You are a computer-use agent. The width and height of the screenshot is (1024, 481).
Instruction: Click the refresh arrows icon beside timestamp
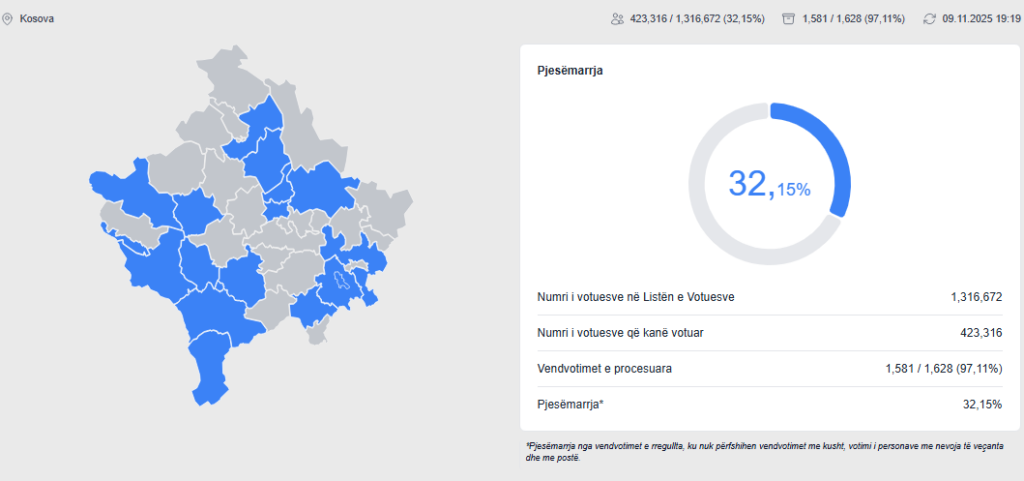tap(929, 19)
